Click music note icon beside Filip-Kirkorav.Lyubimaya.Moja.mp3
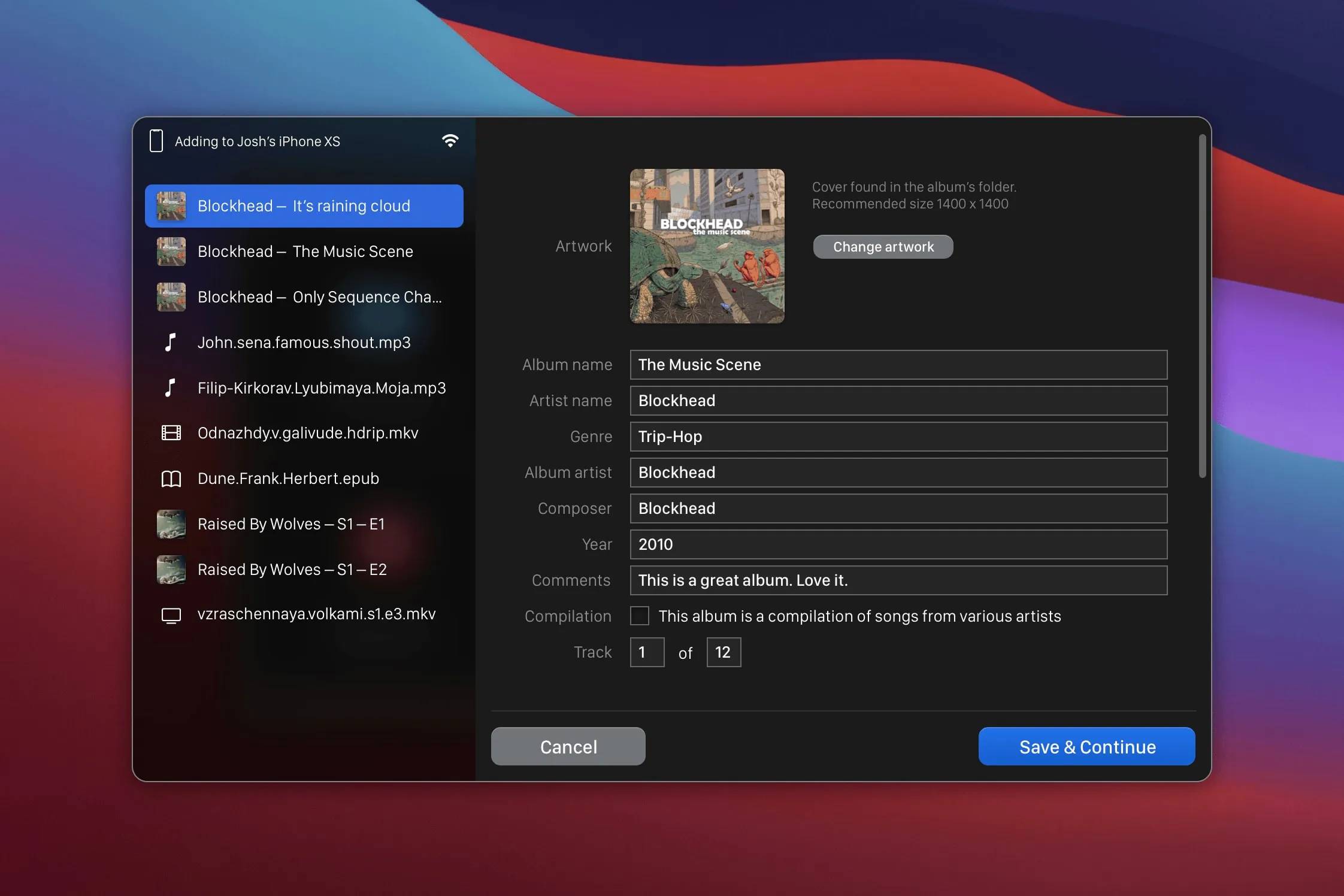Image resolution: width=1344 pixels, height=896 pixels. (x=171, y=388)
